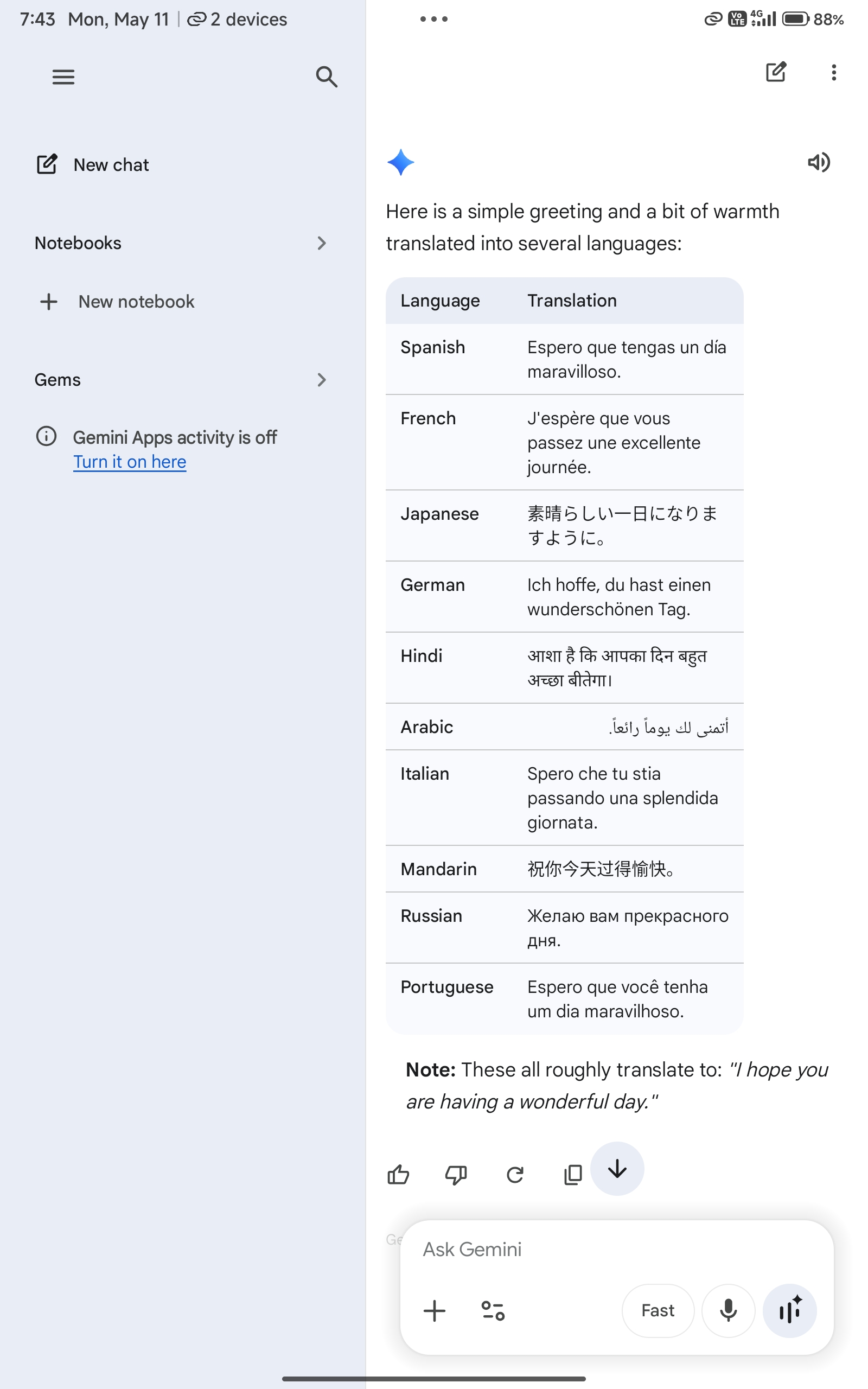Click the Turn it on here link
The image size is (868, 1389).
pos(130,462)
